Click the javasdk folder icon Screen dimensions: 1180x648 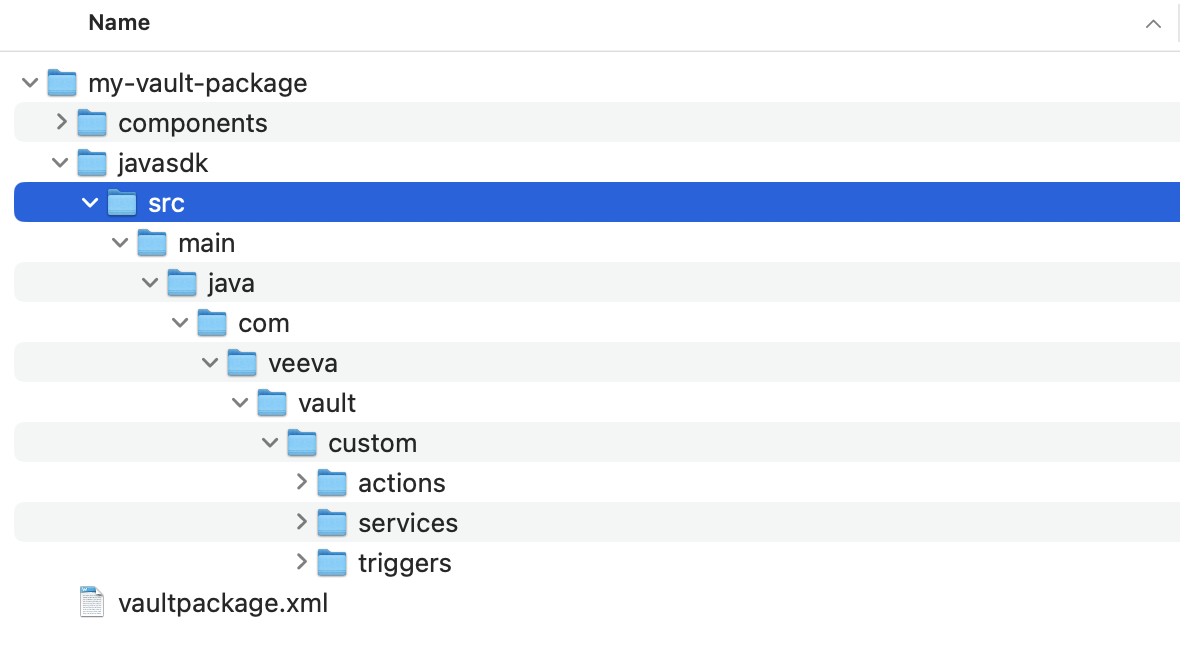[92, 162]
